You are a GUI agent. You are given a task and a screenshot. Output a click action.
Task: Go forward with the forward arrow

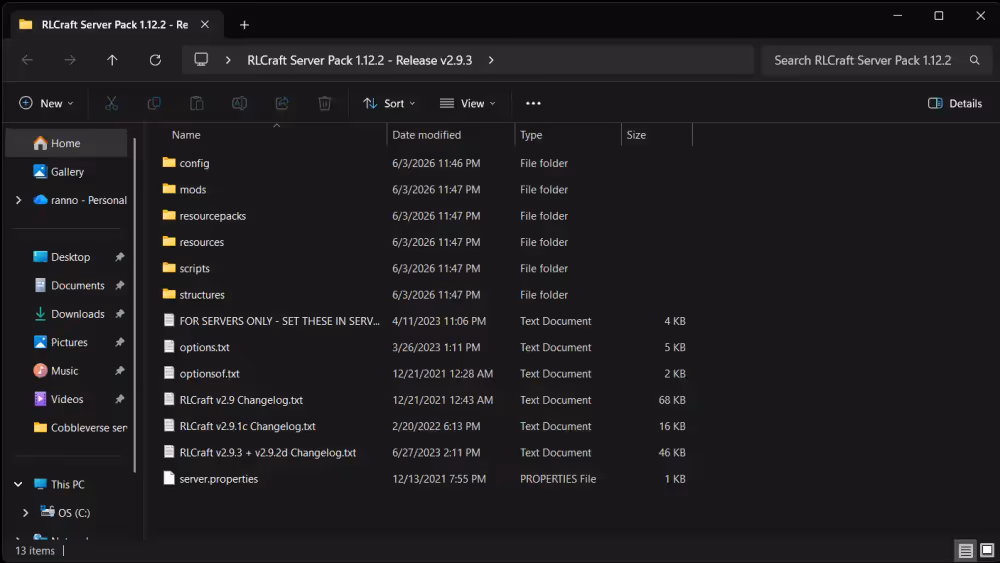[70, 60]
